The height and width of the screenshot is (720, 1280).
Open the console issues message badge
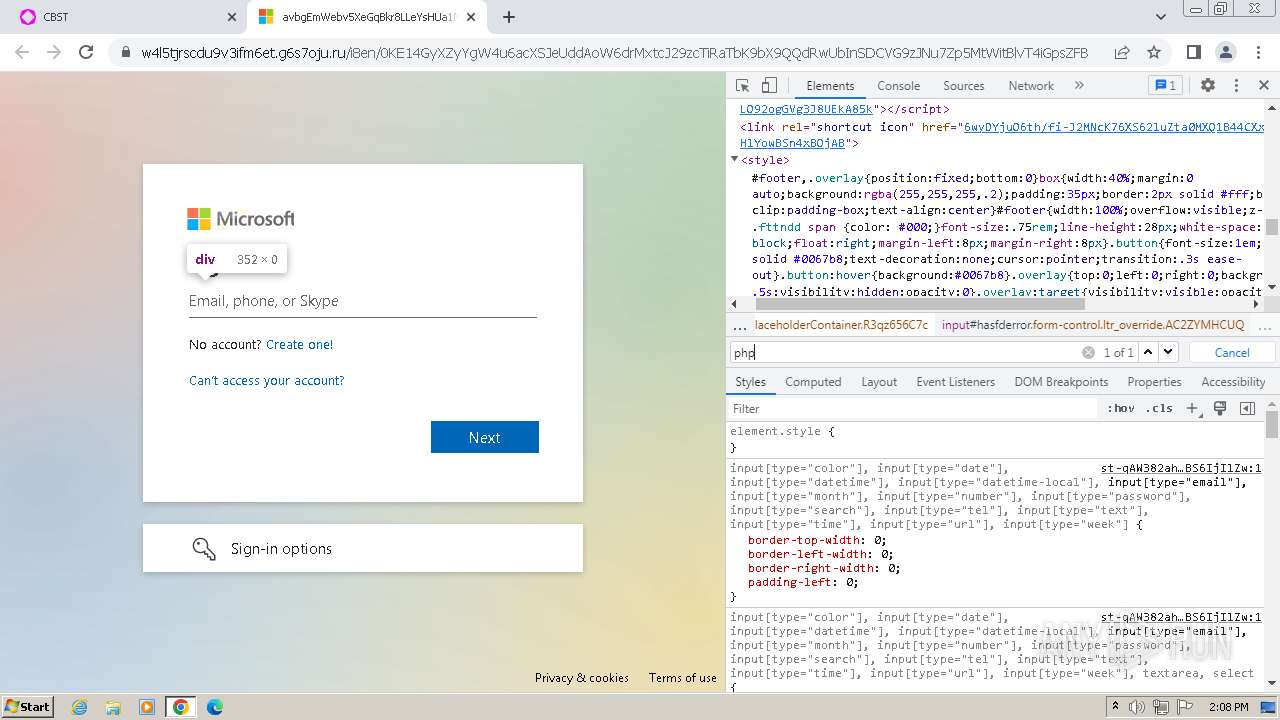(x=1165, y=86)
